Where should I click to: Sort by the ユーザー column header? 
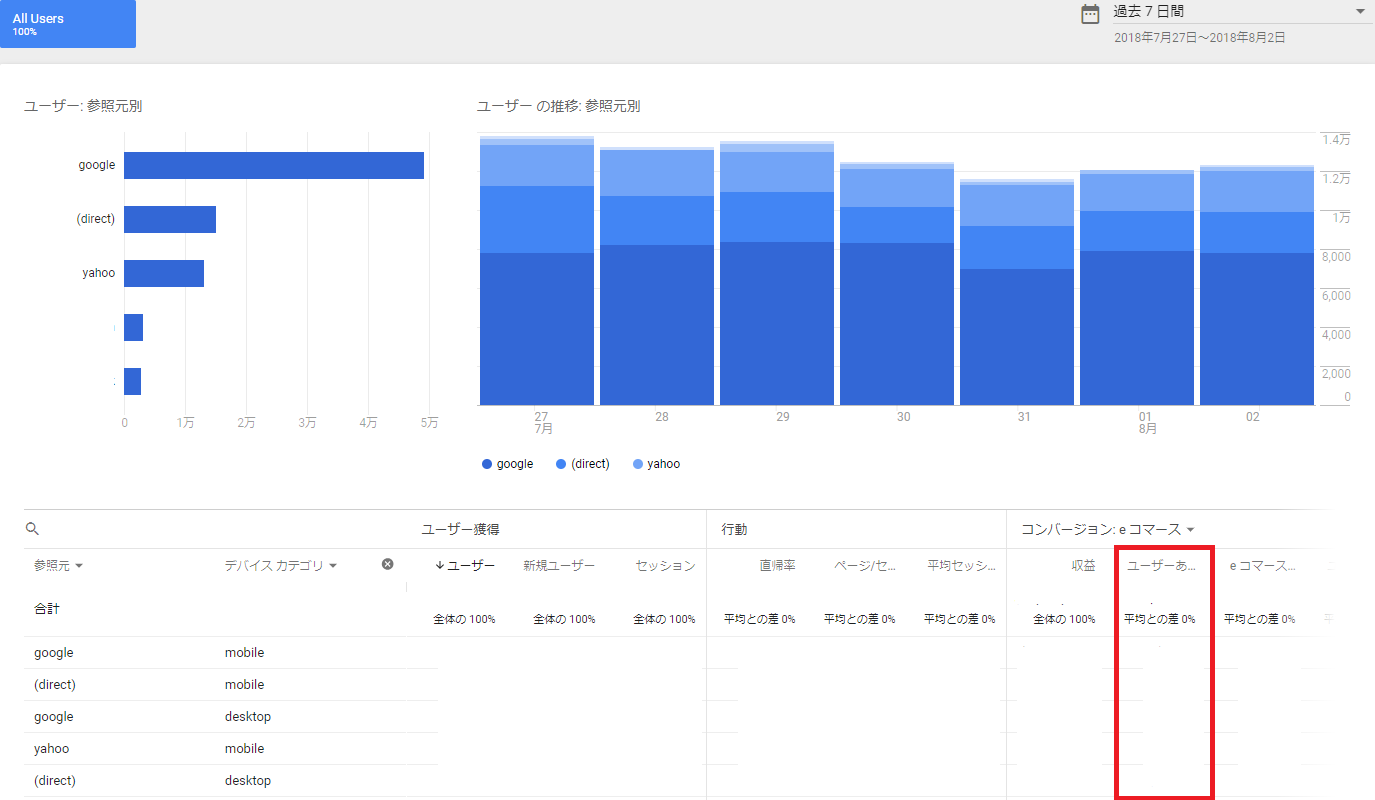[x=465, y=566]
